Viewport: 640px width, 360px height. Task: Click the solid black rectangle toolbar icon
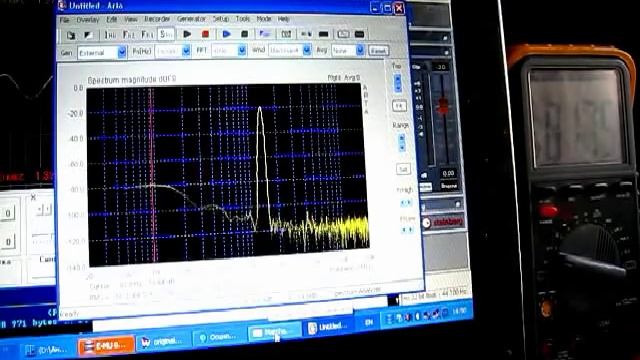coord(324,34)
